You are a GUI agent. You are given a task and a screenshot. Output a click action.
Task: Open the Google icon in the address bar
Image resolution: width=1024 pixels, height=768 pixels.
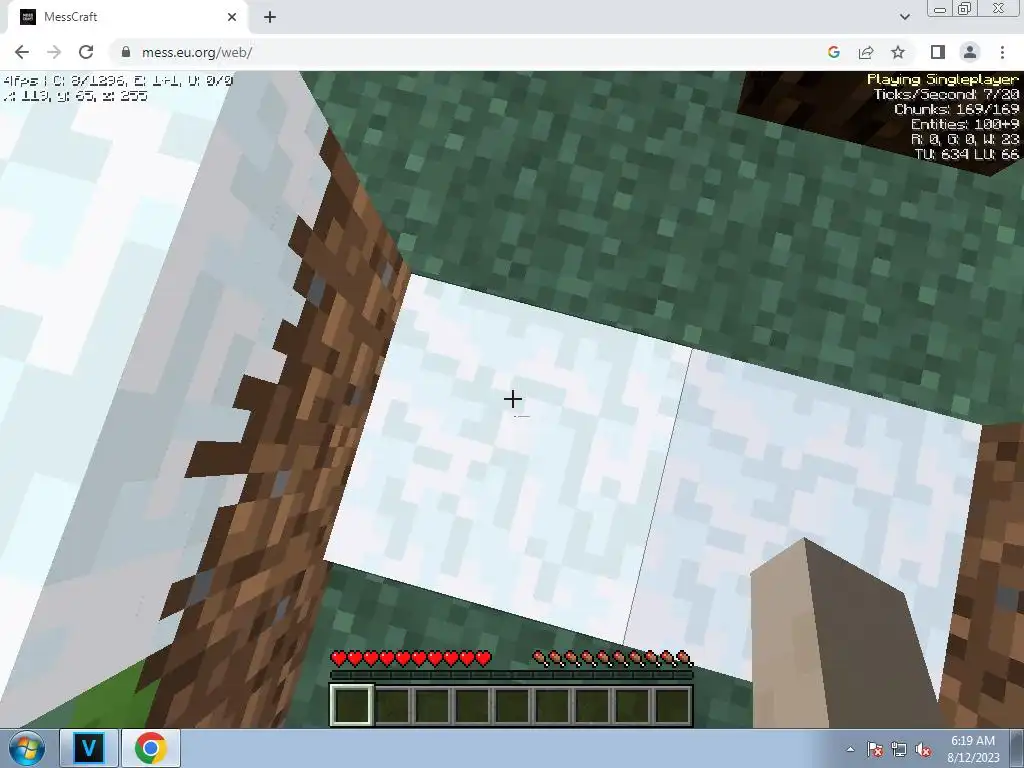click(x=834, y=52)
